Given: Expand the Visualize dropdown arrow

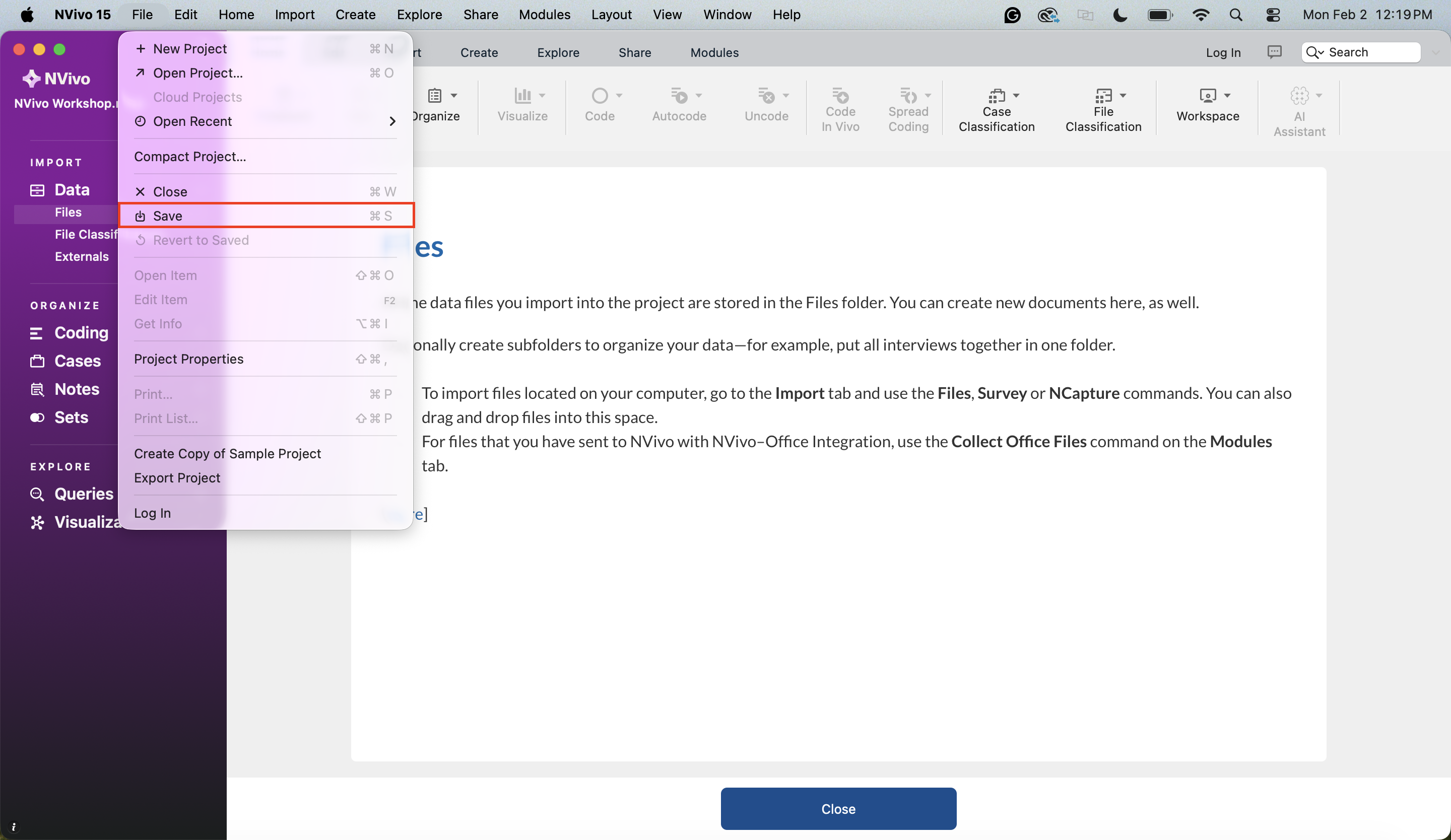Looking at the screenshot, I should click(x=542, y=96).
